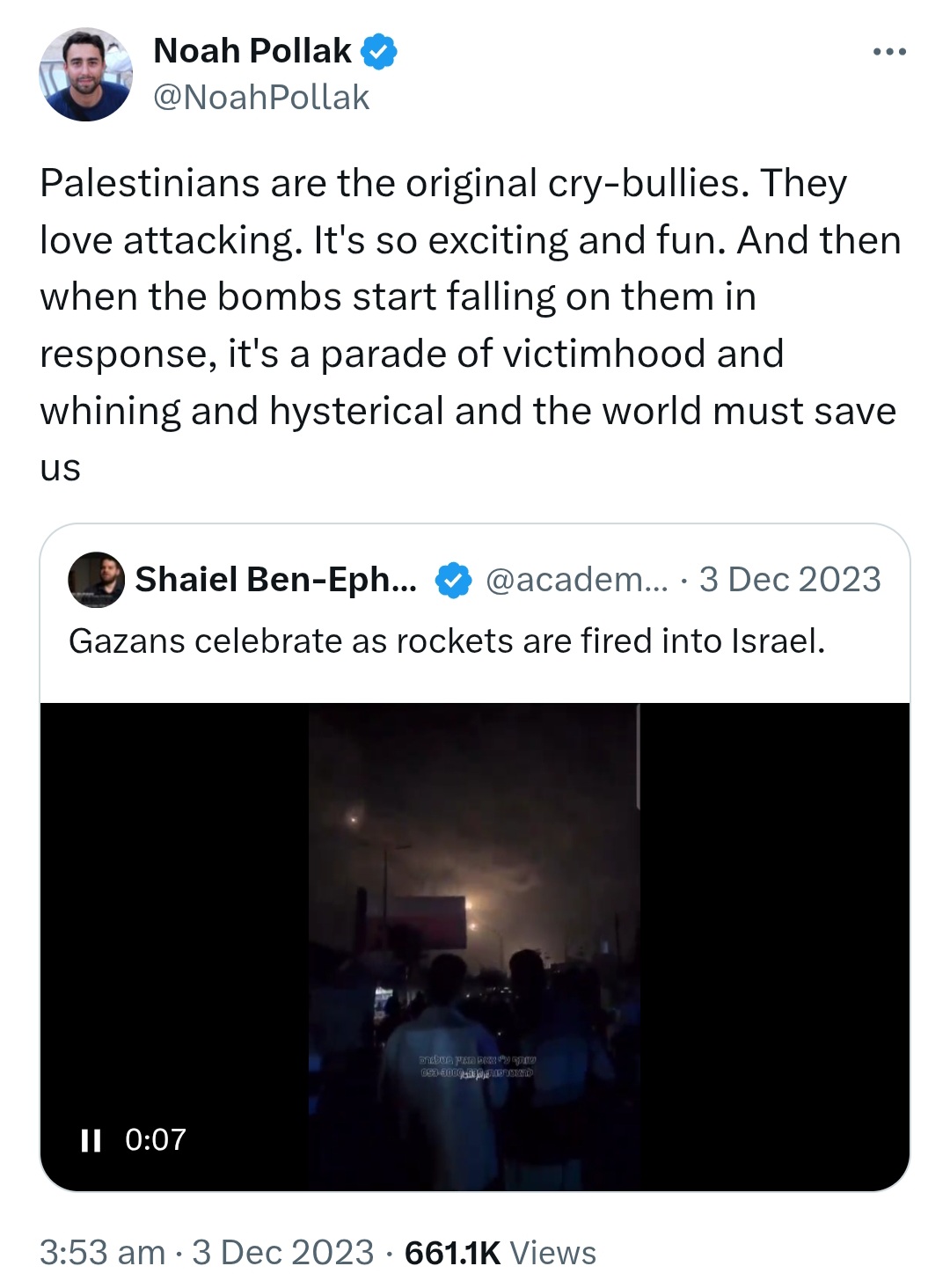The height and width of the screenshot is (1288, 950).
Task: Open the @academ... handle in quoted post
Action: [577, 579]
